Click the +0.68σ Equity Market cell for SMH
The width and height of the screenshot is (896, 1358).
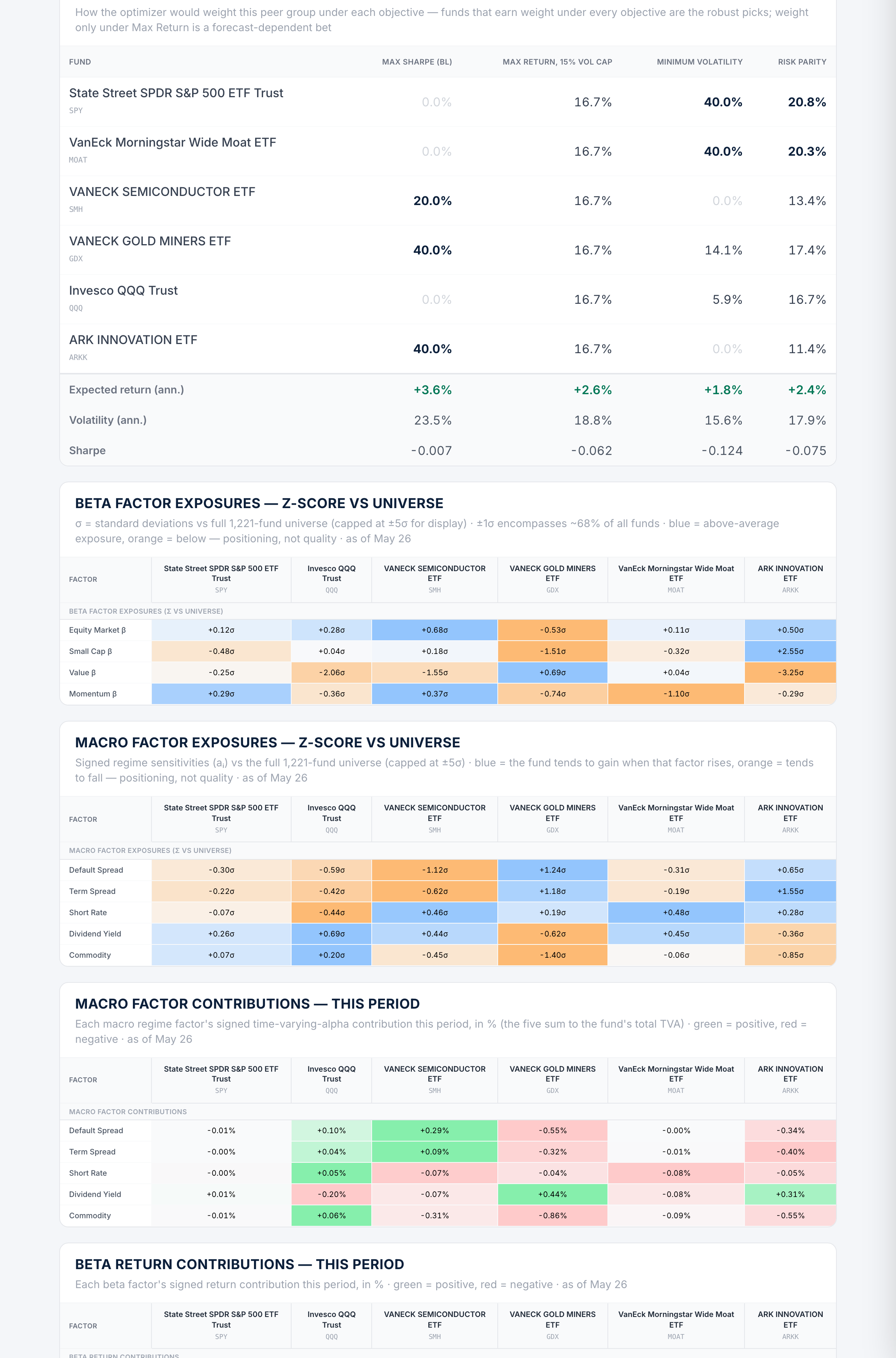435,630
